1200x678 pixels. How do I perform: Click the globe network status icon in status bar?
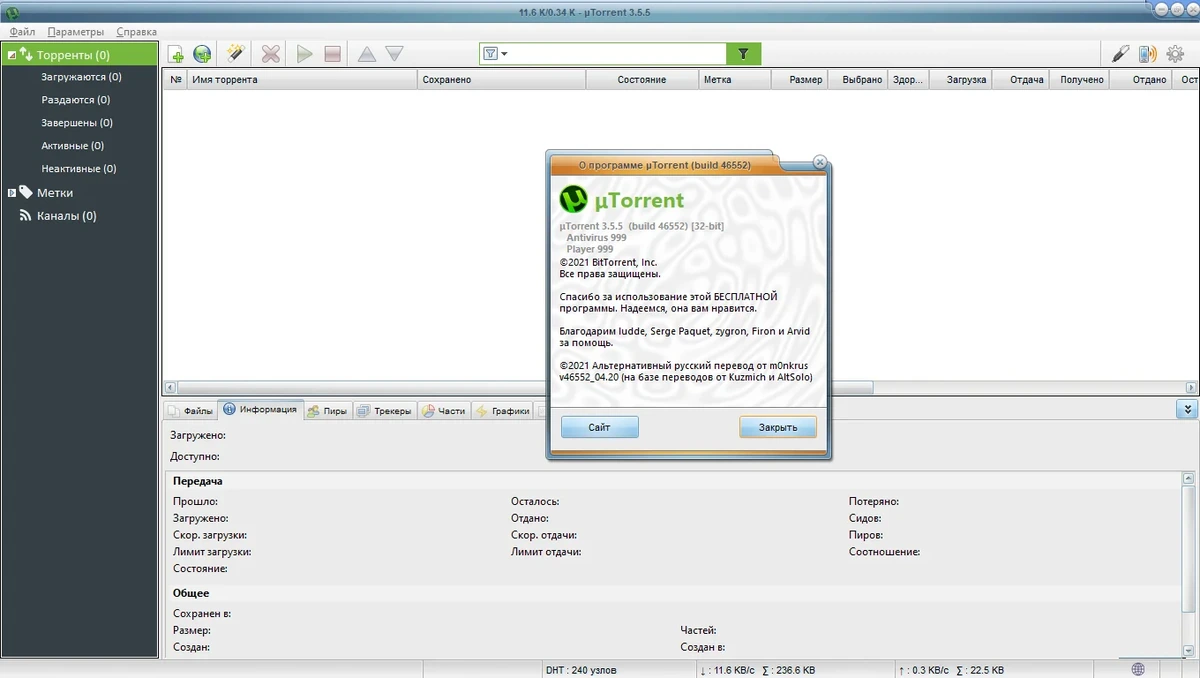point(1138,669)
